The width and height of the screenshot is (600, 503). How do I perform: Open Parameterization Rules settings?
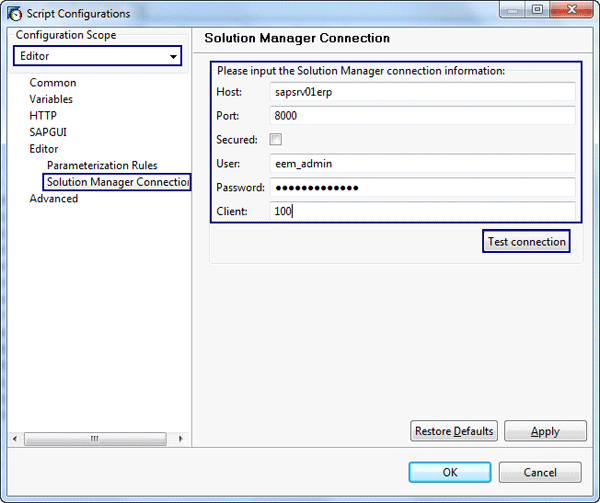[x=102, y=166]
